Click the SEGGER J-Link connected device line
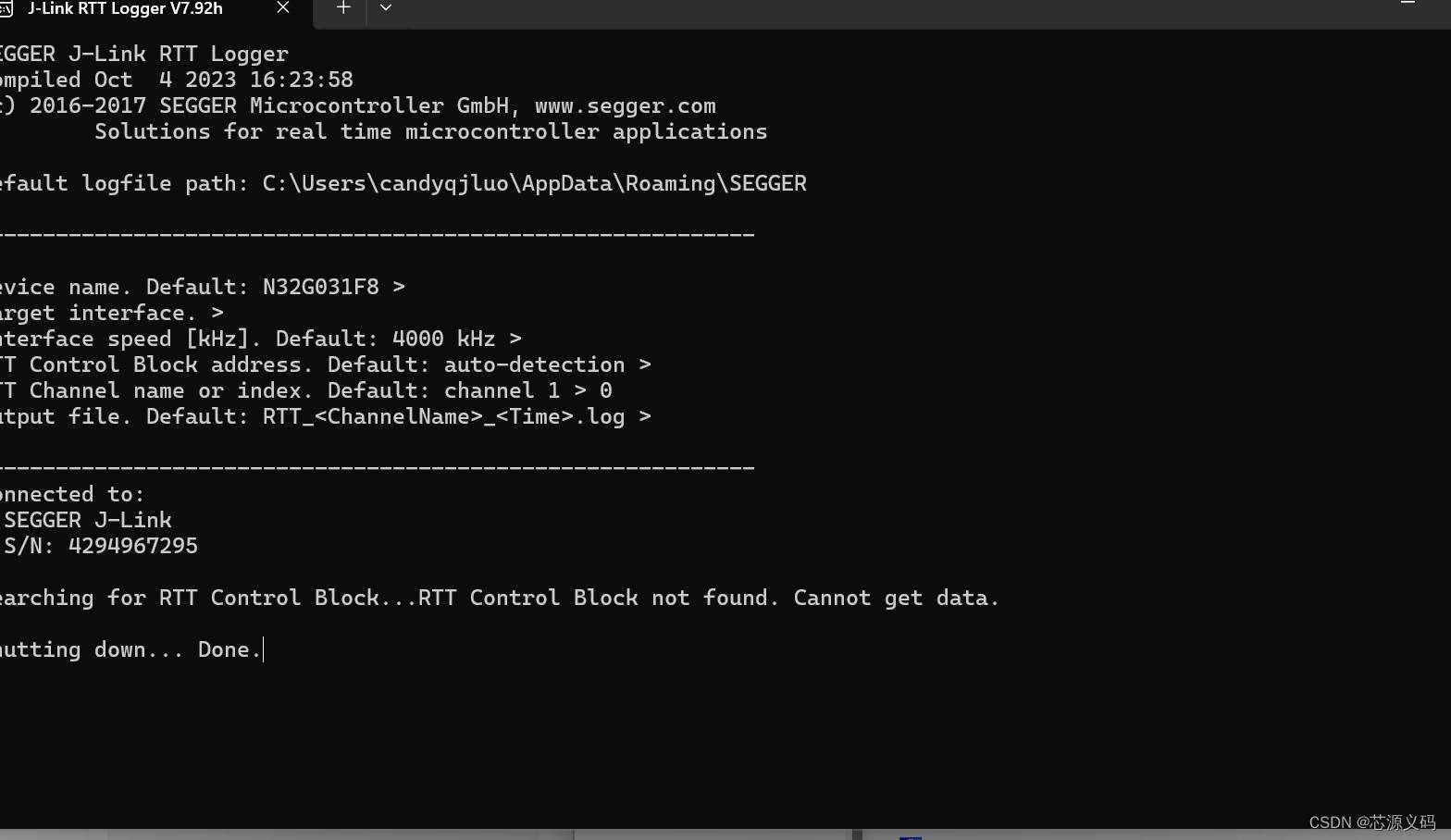1451x840 pixels. (88, 520)
